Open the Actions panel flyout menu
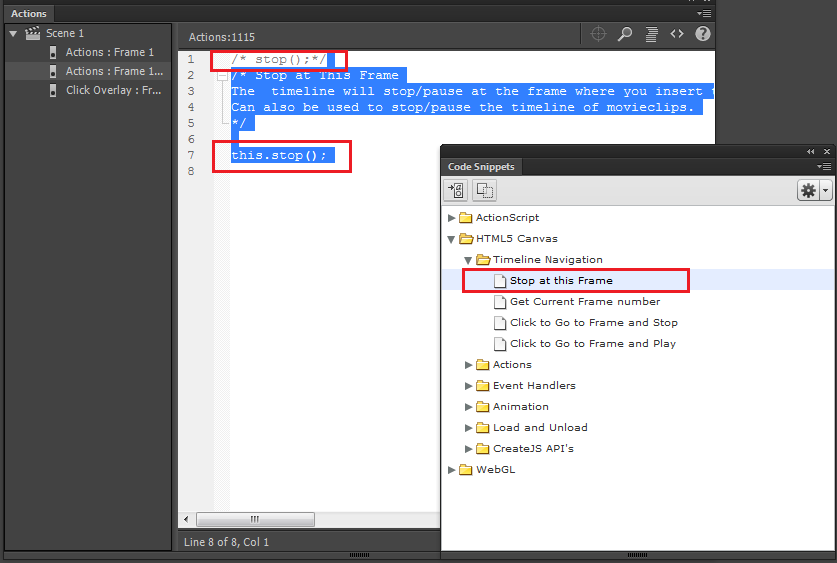 click(704, 14)
